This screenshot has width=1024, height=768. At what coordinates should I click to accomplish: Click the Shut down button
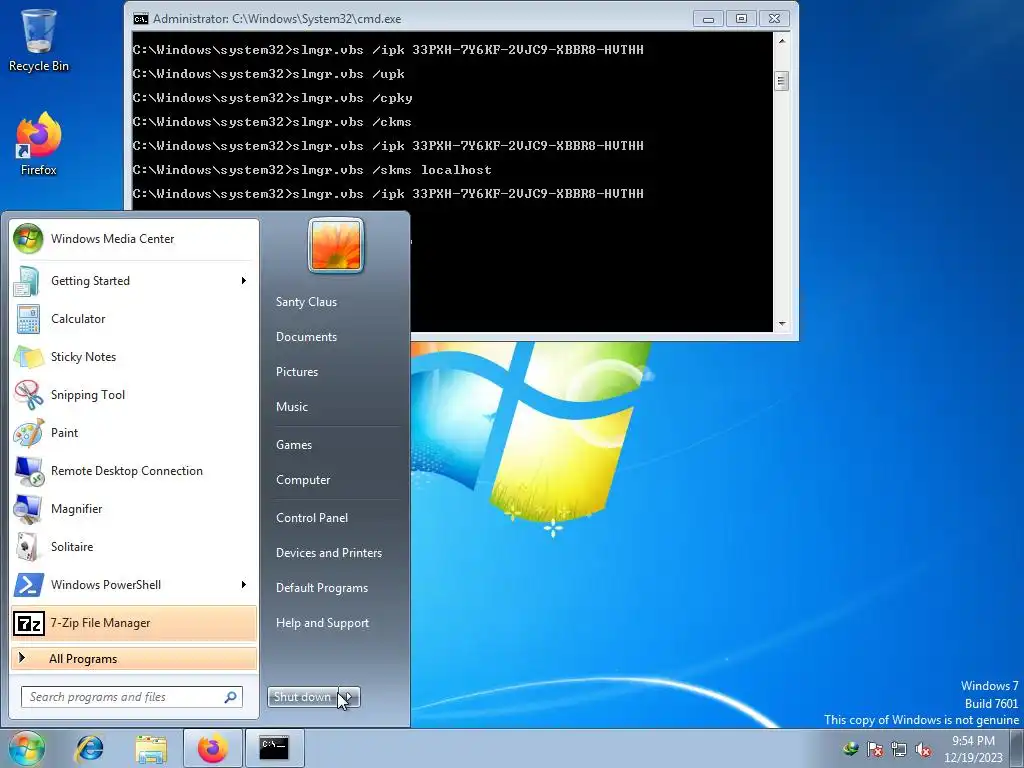tap(304, 697)
